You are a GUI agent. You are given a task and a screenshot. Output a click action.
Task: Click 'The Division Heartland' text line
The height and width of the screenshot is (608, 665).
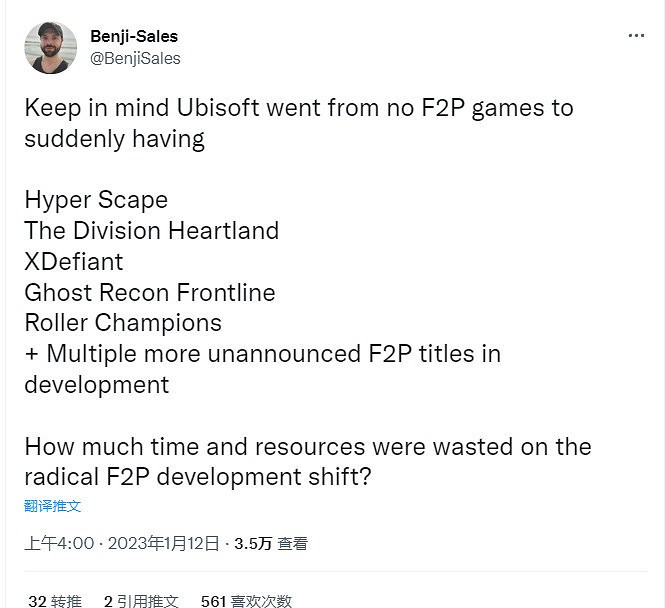point(151,230)
